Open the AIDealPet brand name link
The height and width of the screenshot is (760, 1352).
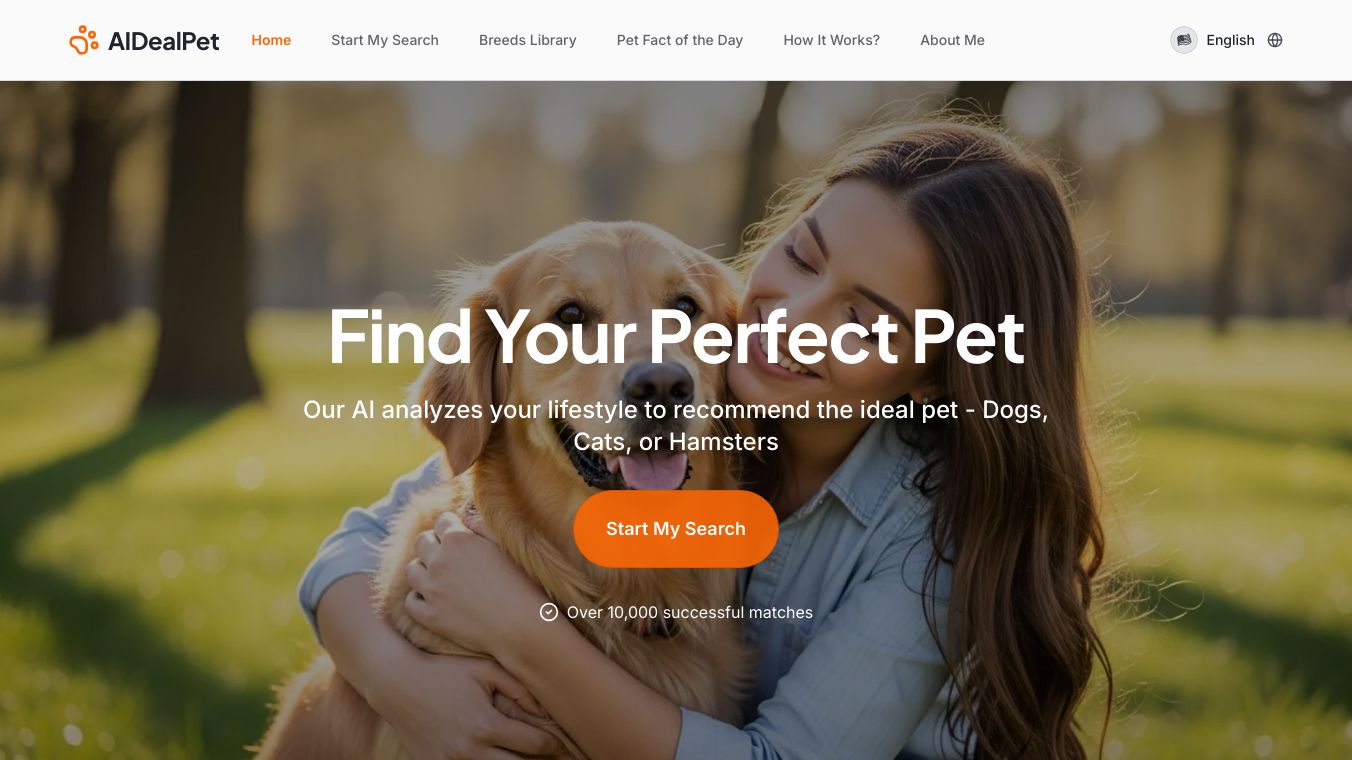pos(163,41)
